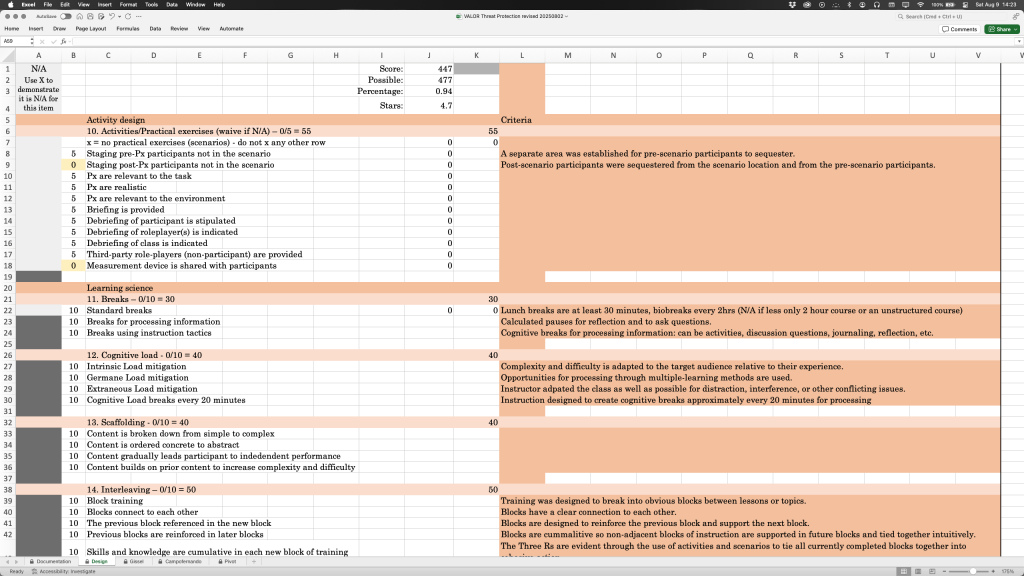Select the Percentage value 0.94 cell
This screenshot has height=576, width=1024.
click(429, 91)
